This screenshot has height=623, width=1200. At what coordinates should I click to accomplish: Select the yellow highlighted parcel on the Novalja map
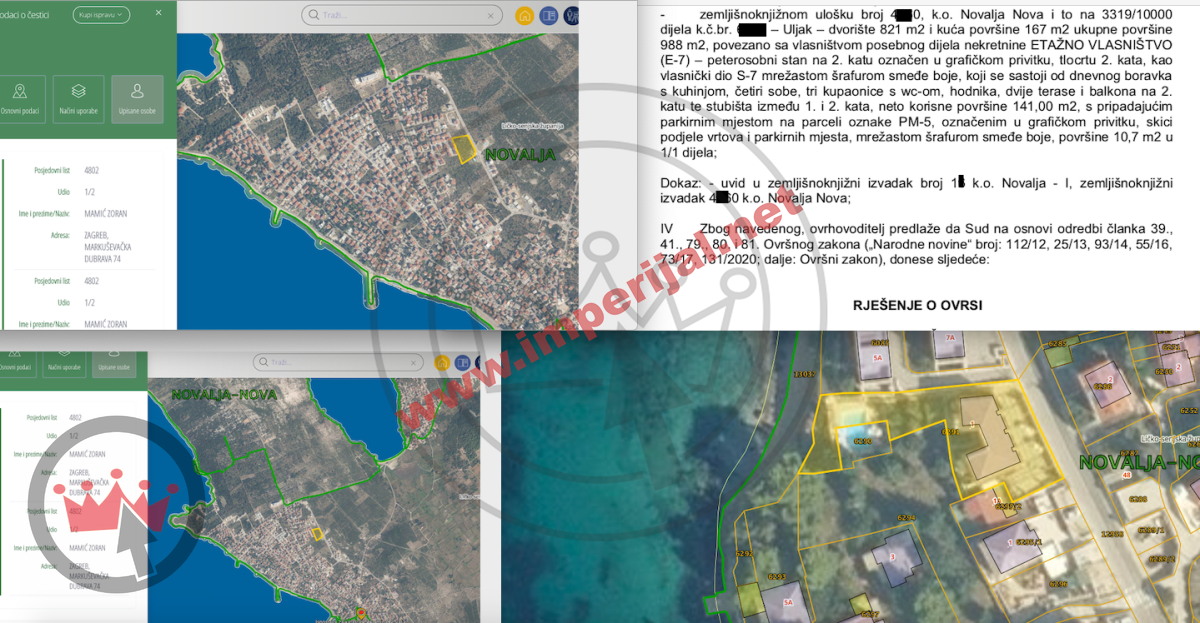pyautogui.click(x=463, y=149)
